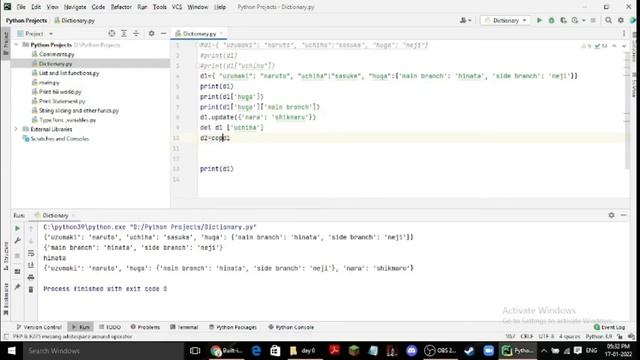Screen dimensions: 640x360
Task: Rerun Dictionary from Run panel play icon
Action: 17,228
